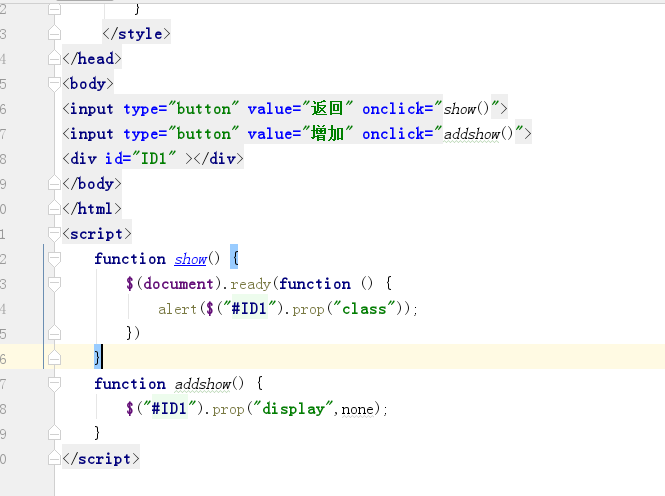Click the "#ID1" selector in addshow function

[169, 409]
